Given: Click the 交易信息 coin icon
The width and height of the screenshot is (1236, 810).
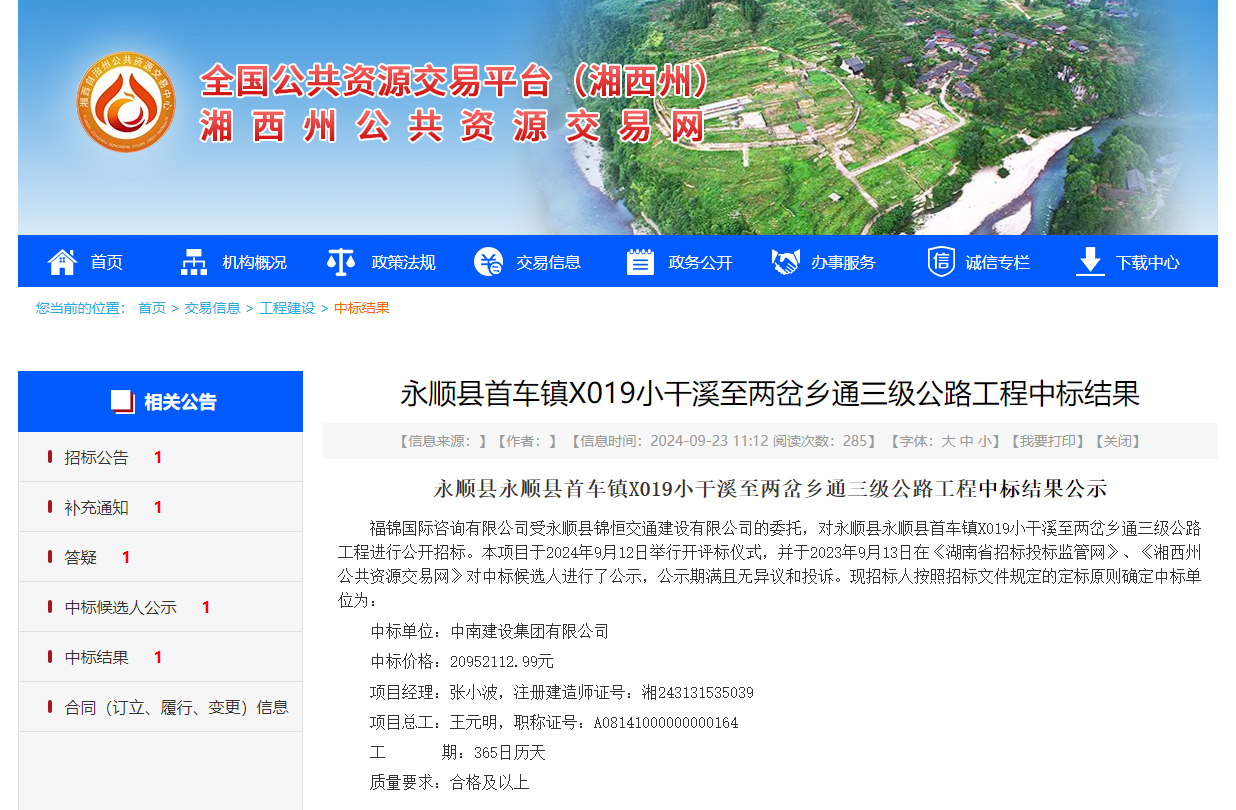Looking at the screenshot, I should [x=487, y=261].
